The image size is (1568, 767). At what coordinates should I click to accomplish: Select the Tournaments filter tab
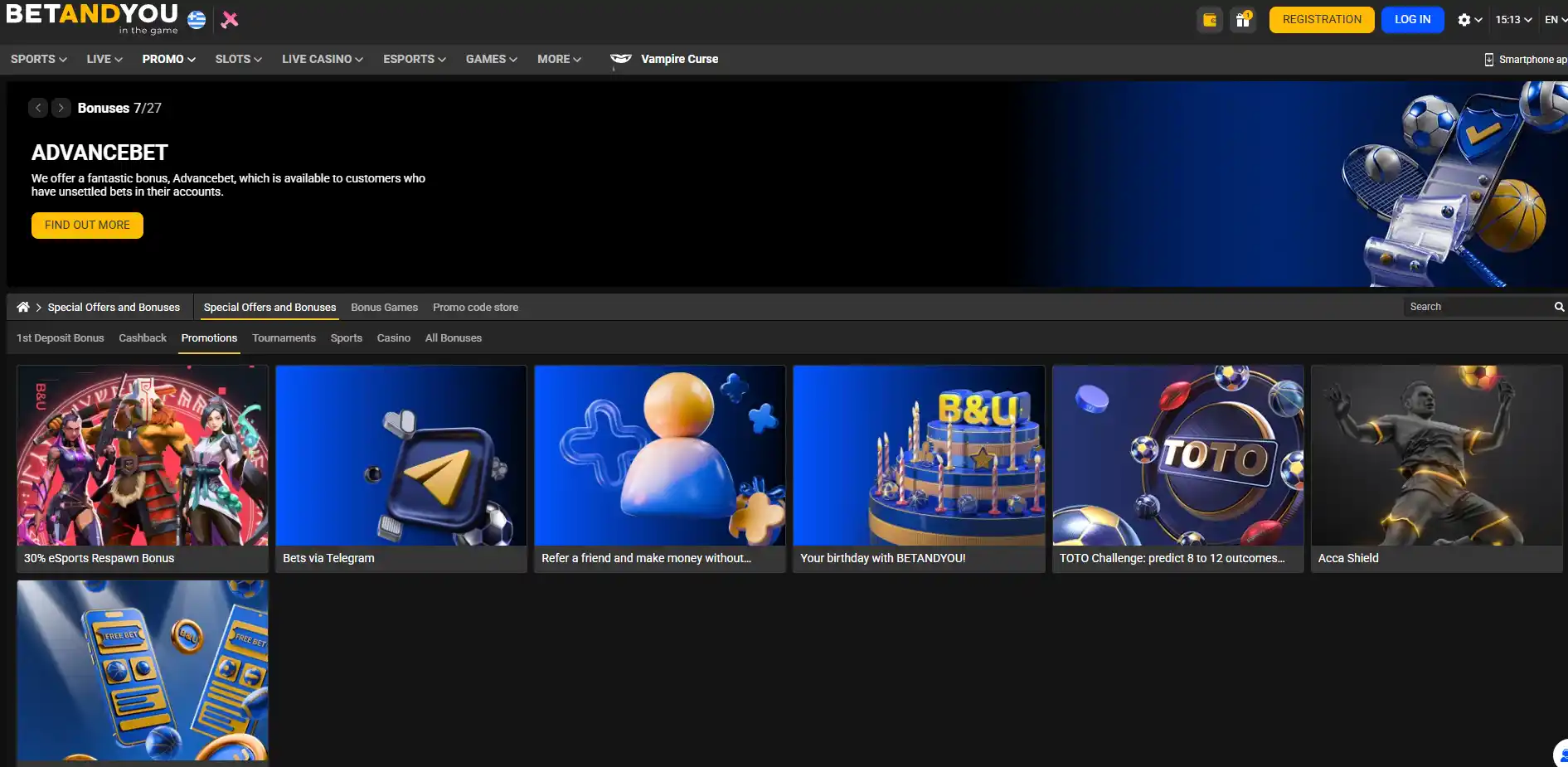tap(284, 338)
